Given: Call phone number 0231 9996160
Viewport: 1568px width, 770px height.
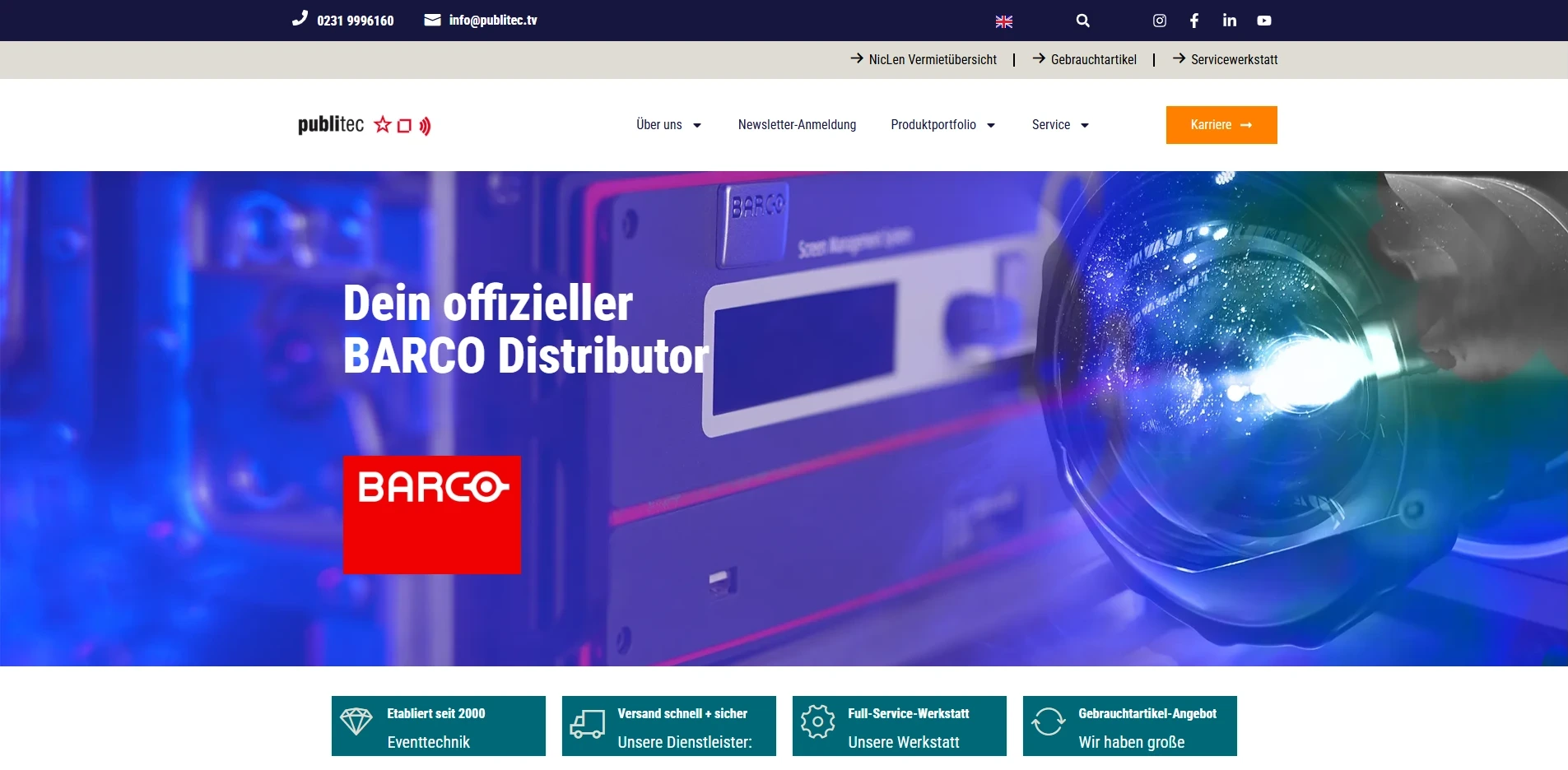Looking at the screenshot, I should (x=356, y=21).
